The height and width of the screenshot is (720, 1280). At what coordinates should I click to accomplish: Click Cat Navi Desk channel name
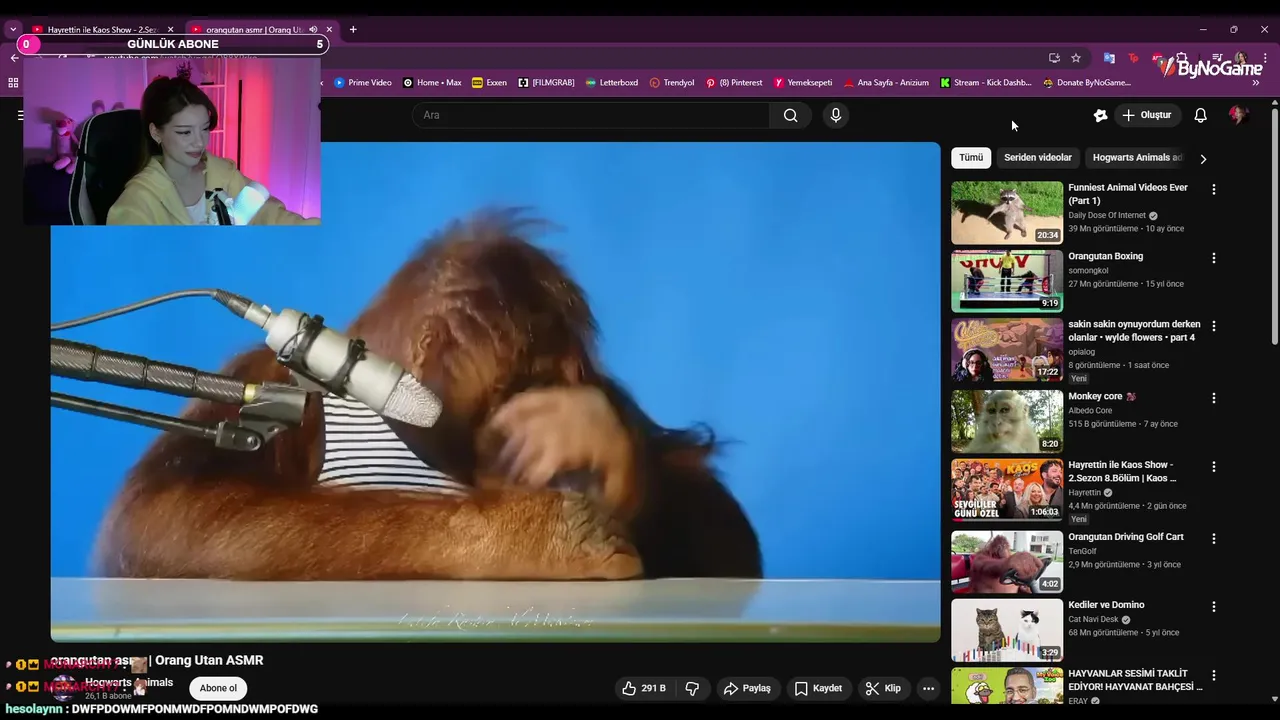(1093, 619)
